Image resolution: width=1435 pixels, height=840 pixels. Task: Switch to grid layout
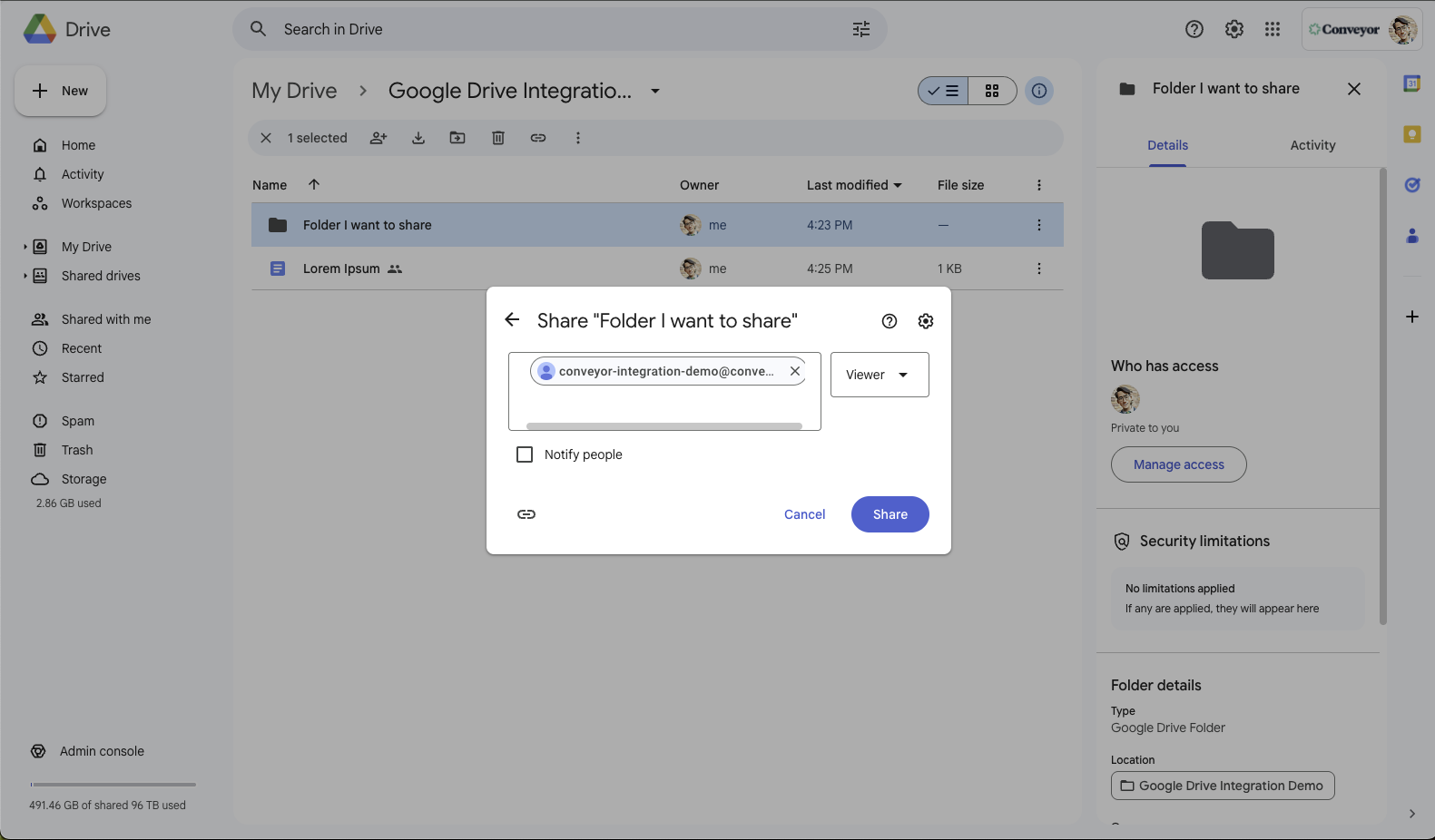pos(992,91)
